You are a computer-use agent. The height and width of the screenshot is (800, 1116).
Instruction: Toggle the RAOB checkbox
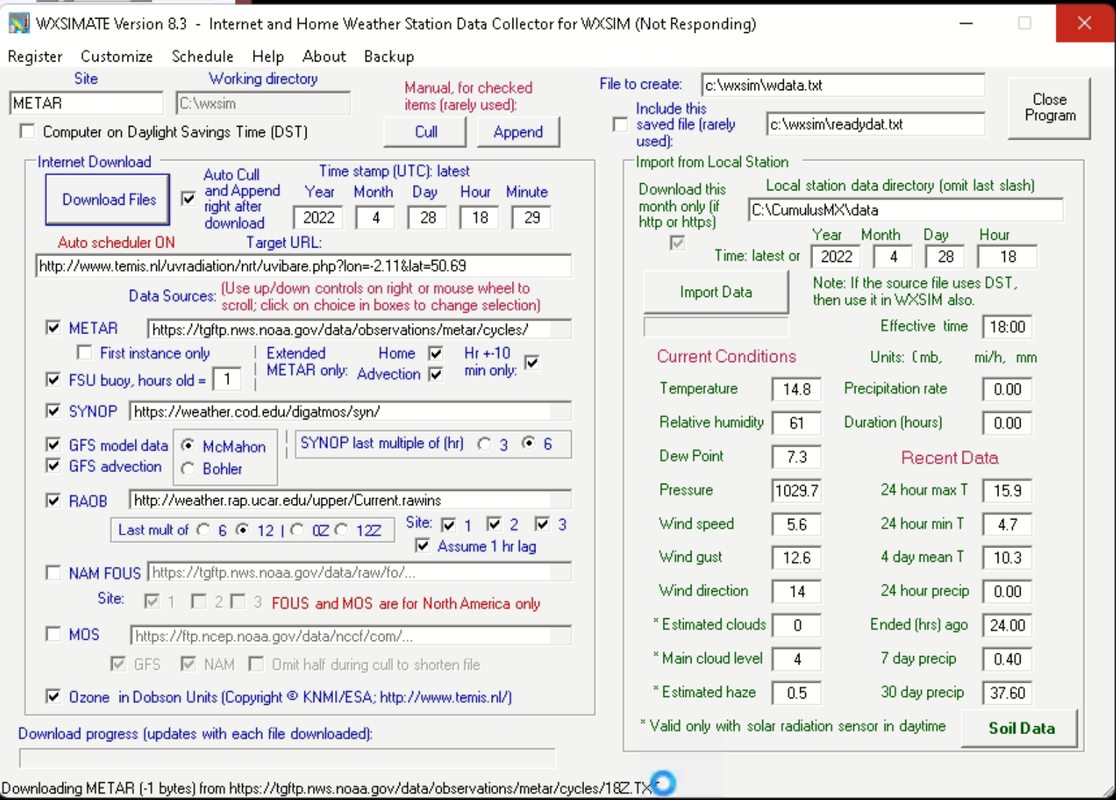tap(53, 500)
